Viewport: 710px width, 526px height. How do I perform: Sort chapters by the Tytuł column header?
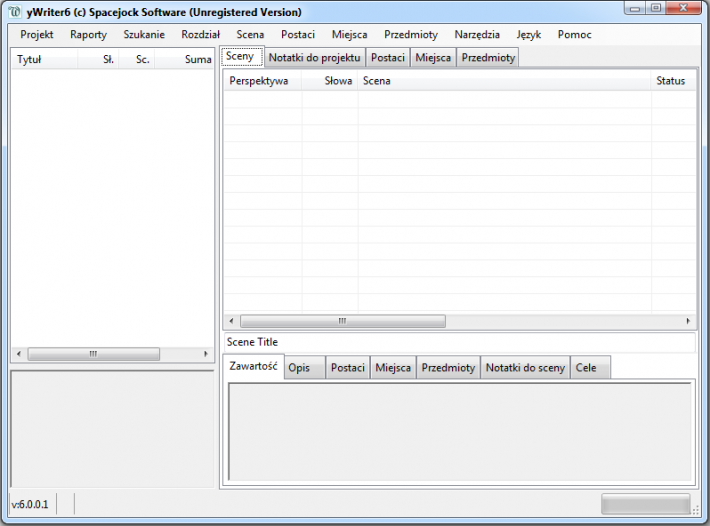44,59
